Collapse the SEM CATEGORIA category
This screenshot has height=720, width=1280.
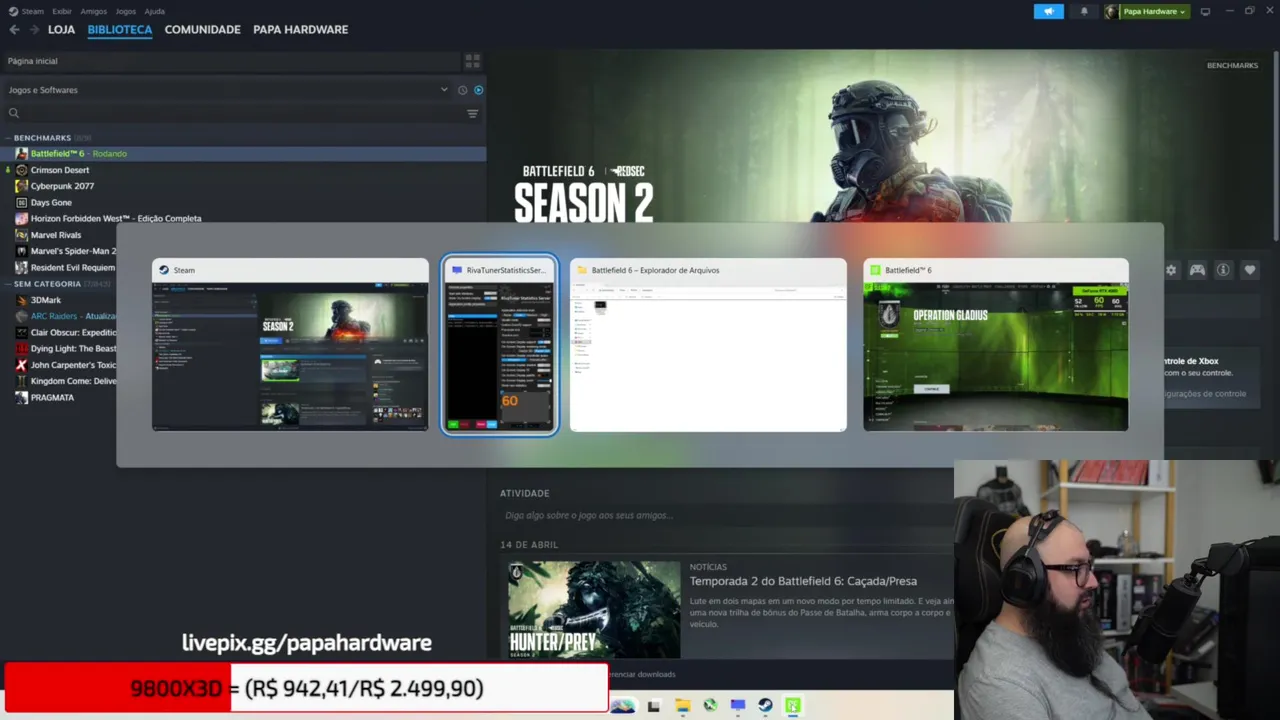point(47,284)
